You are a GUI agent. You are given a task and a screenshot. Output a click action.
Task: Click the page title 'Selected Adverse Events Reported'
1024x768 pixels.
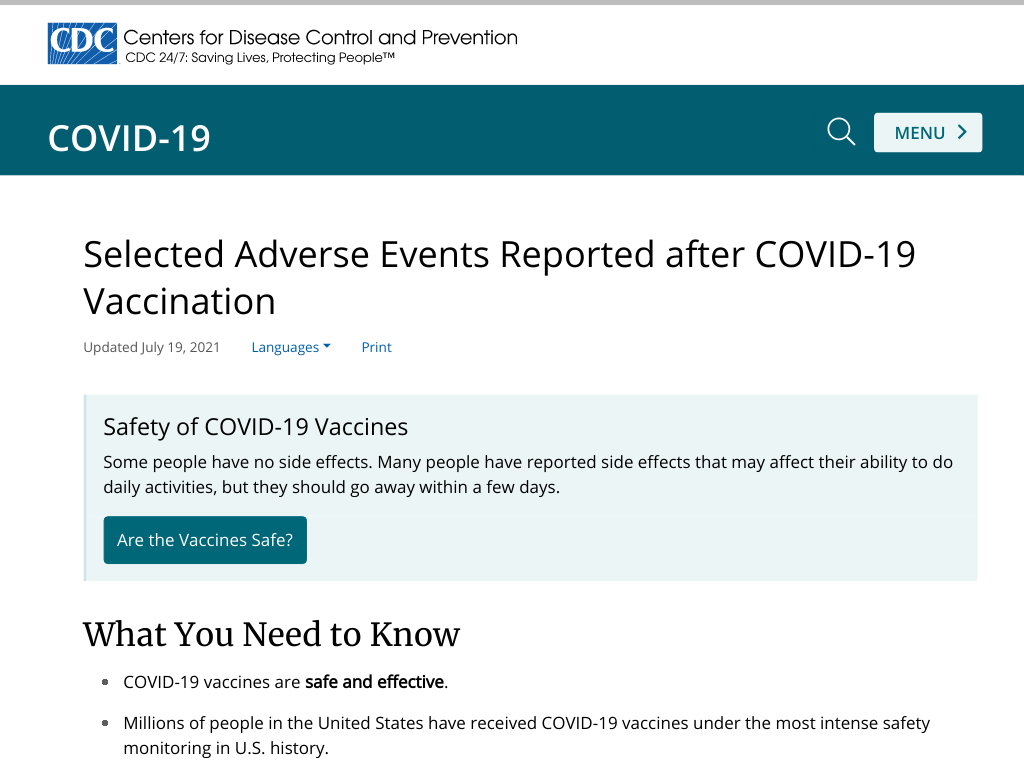pos(499,278)
